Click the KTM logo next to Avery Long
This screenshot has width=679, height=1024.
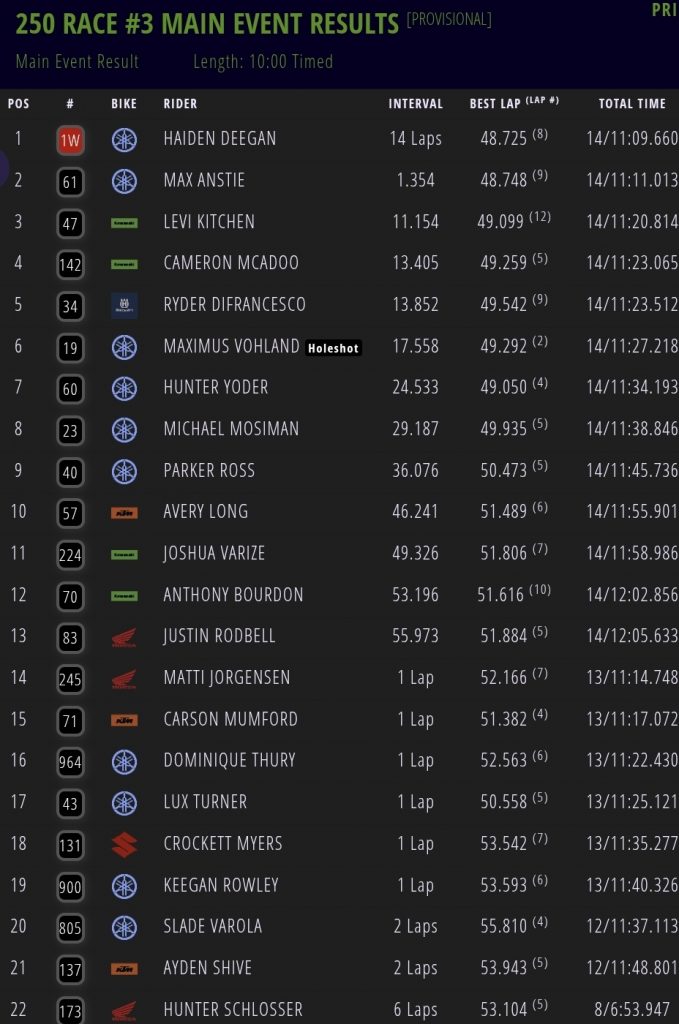click(x=124, y=512)
